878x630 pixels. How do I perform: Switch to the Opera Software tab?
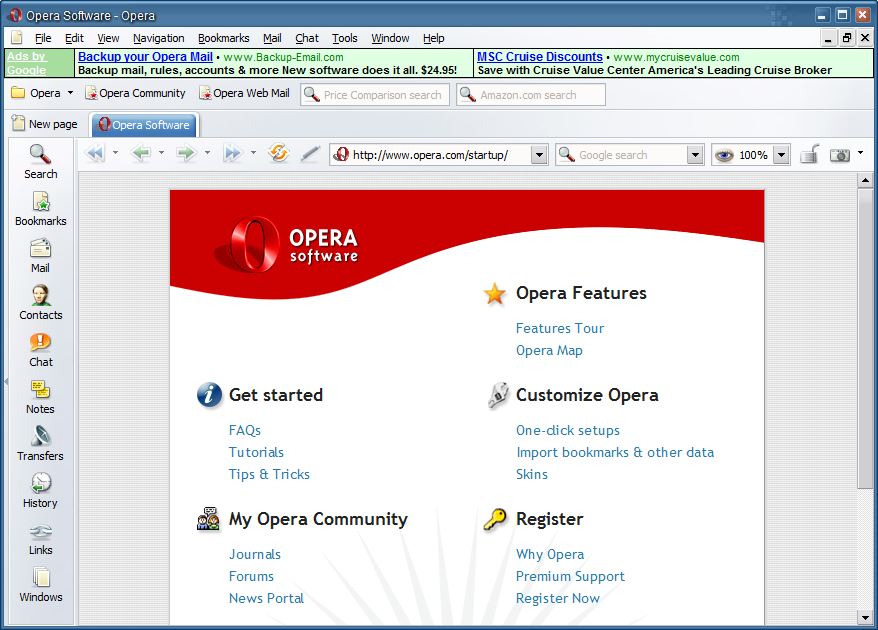click(144, 125)
